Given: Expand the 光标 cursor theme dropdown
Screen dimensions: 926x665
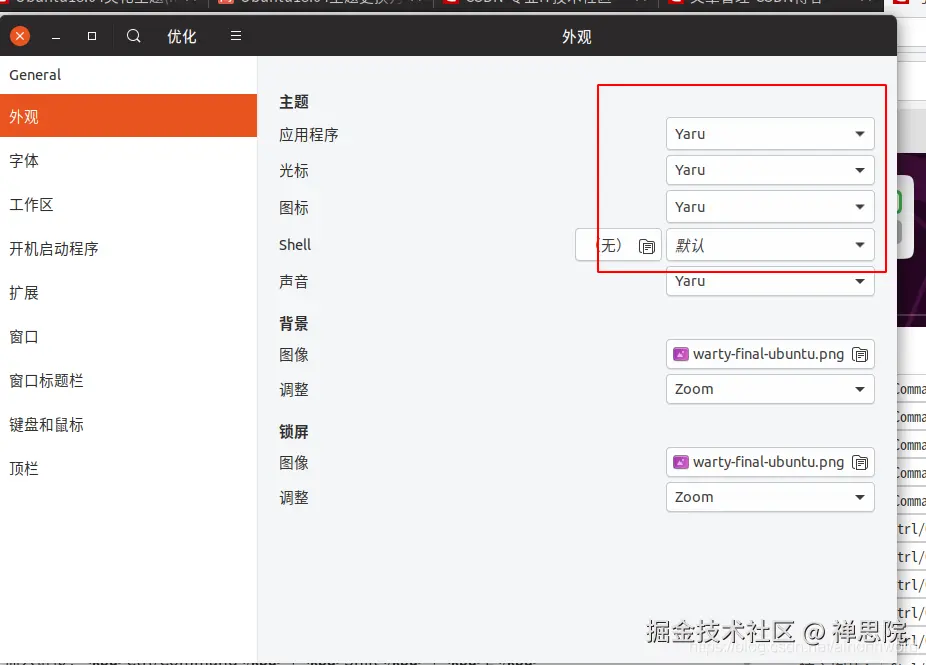Looking at the screenshot, I should tap(769, 170).
